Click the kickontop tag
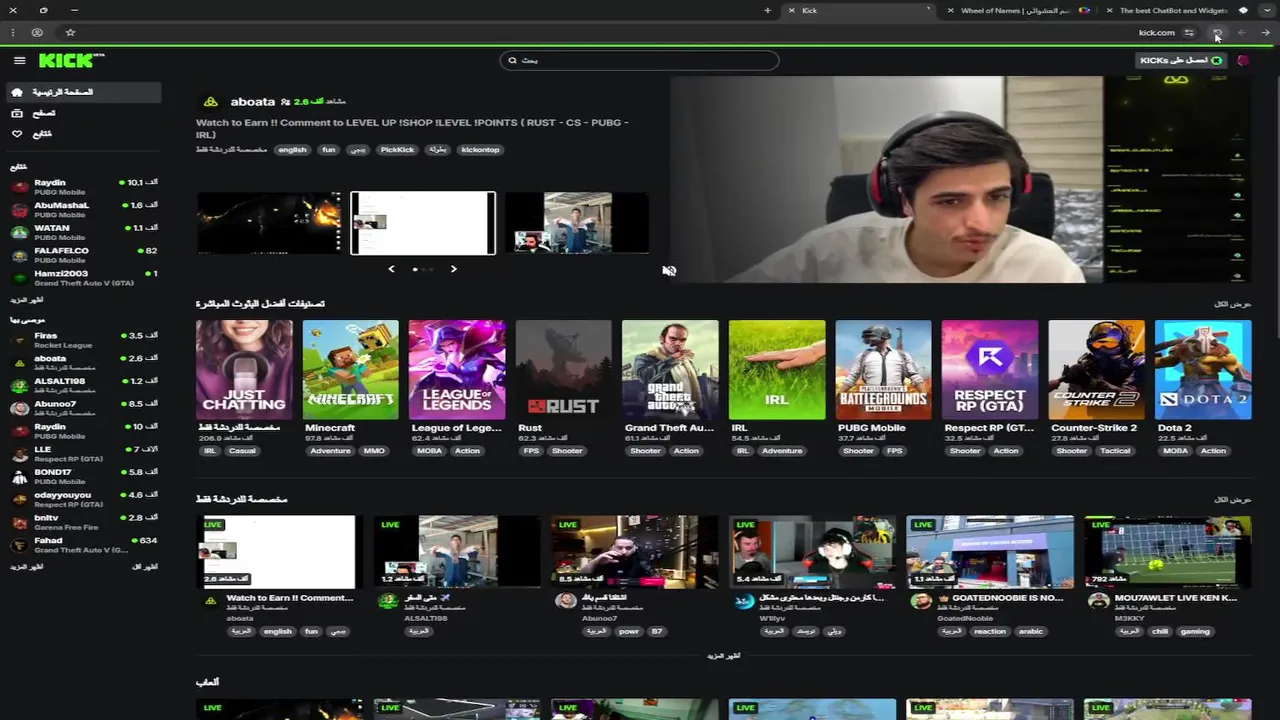The width and height of the screenshot is (1280, 720). (480, 149)
